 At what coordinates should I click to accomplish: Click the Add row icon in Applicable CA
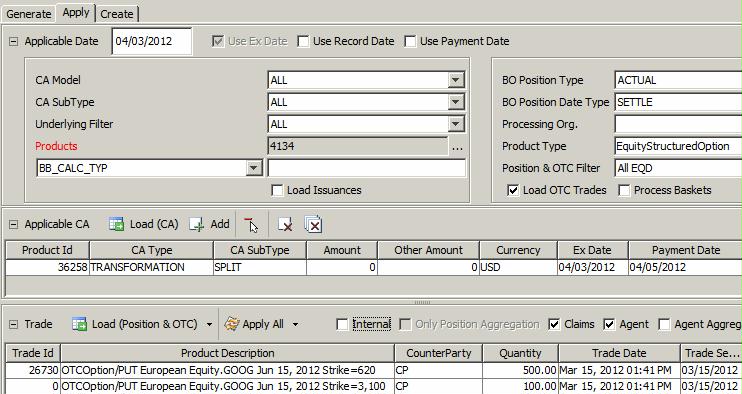pos(196,225)
